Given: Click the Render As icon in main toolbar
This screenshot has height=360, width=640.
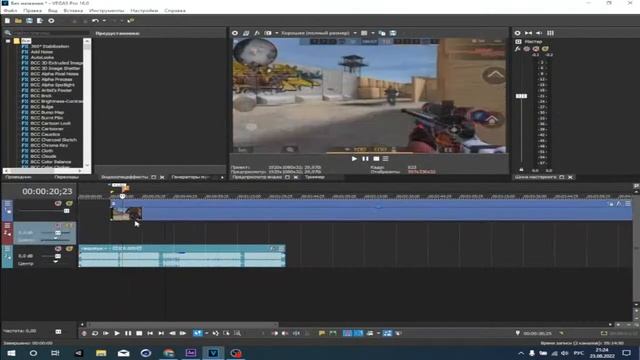Looking at the screenshot, I should click(40, 20).
